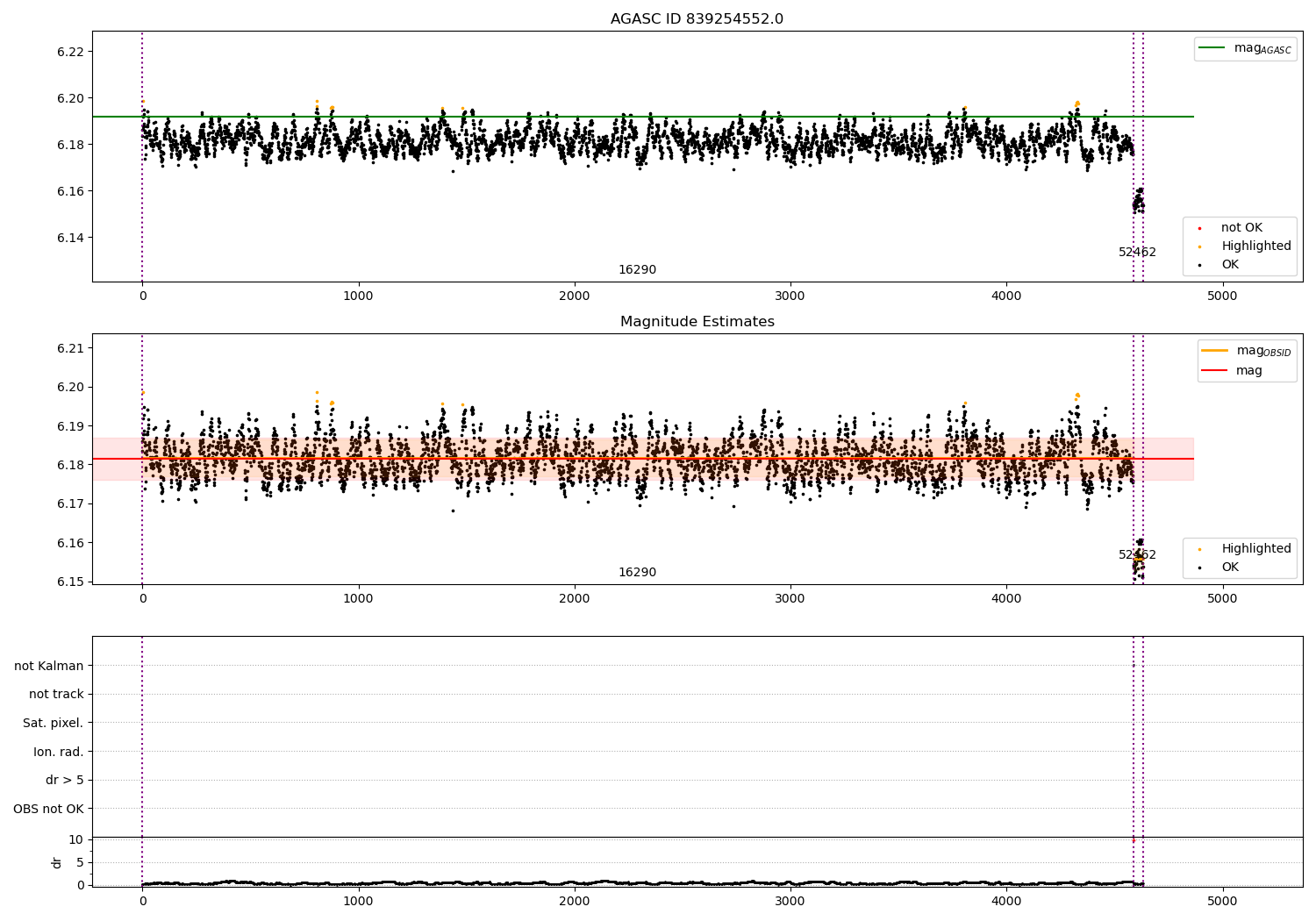
Task: Click the 16290 label in Magnitude Estimates plot
Action: tap(637, 573)
